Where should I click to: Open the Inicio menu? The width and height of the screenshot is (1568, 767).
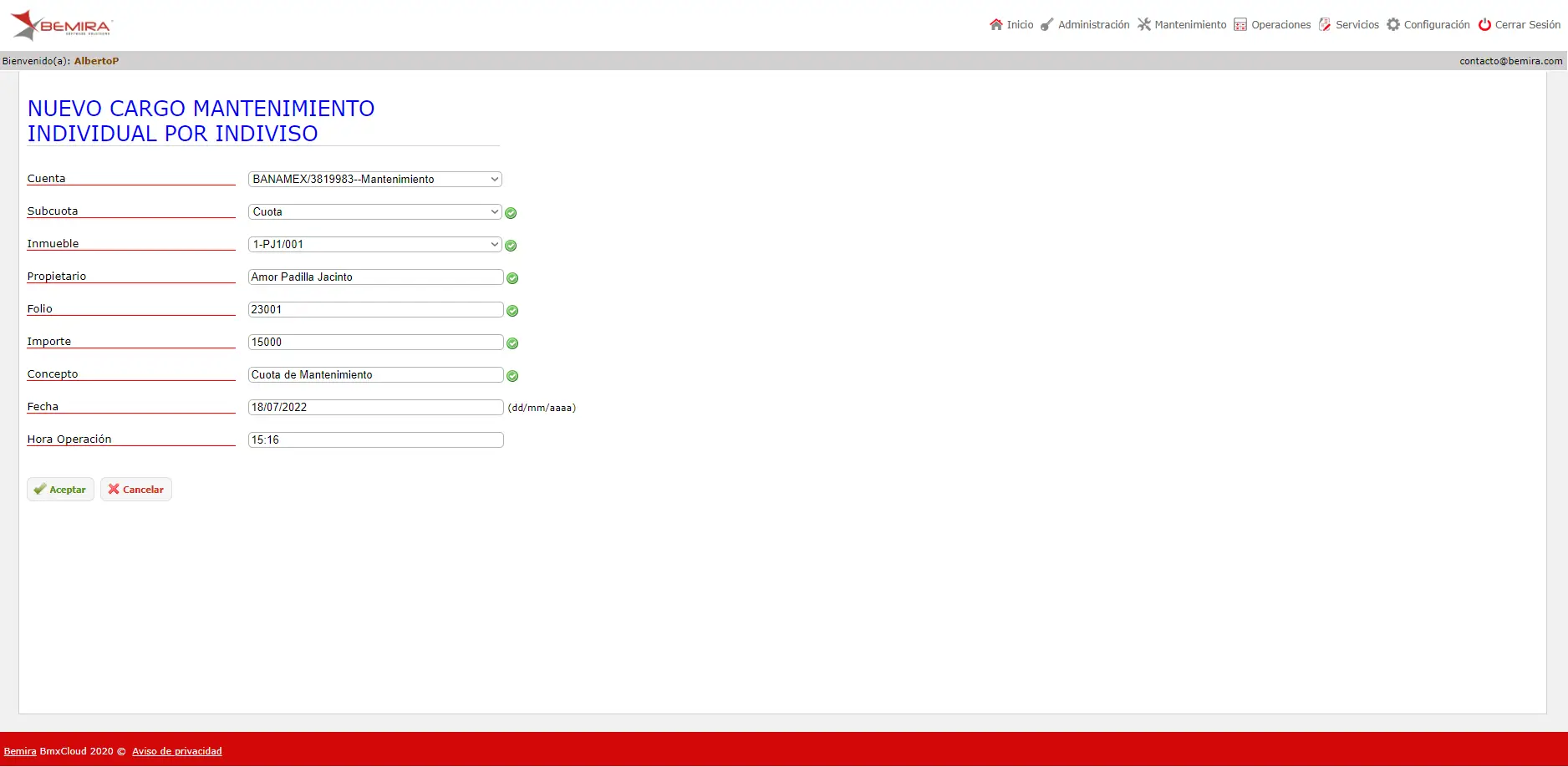click(x=1011, y=25)
